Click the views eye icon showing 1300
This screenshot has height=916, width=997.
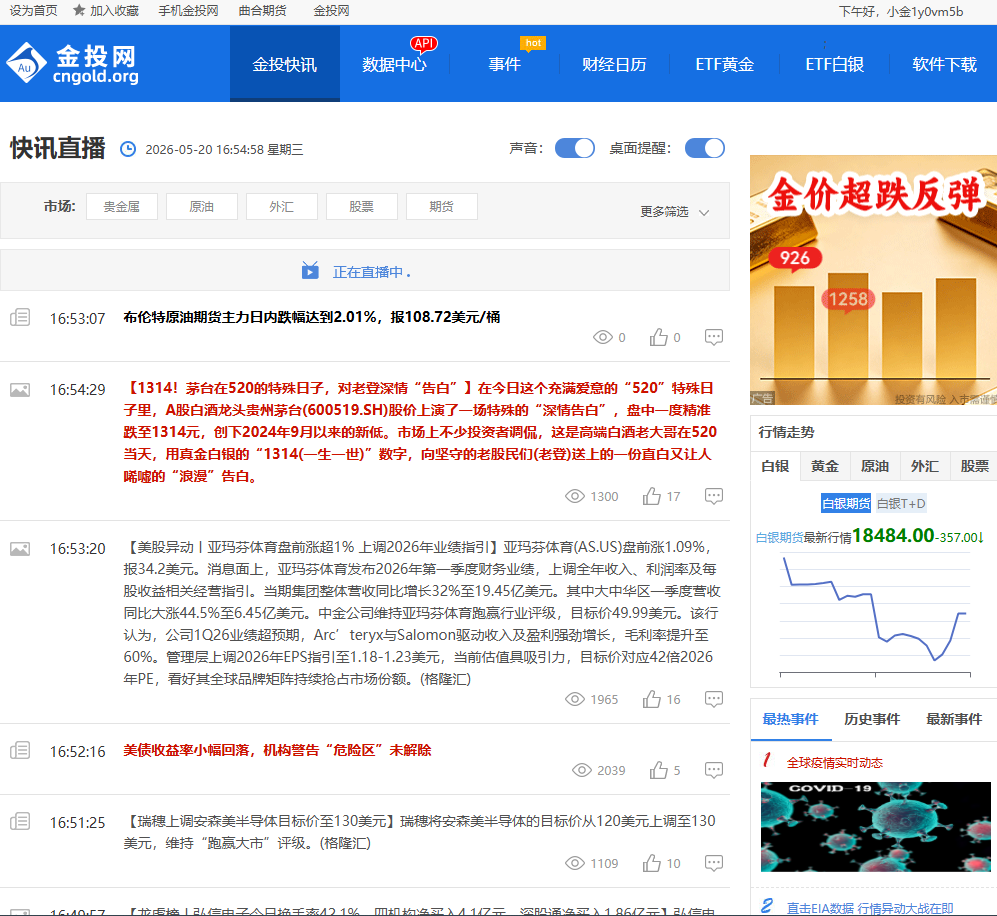coord(575,496)
